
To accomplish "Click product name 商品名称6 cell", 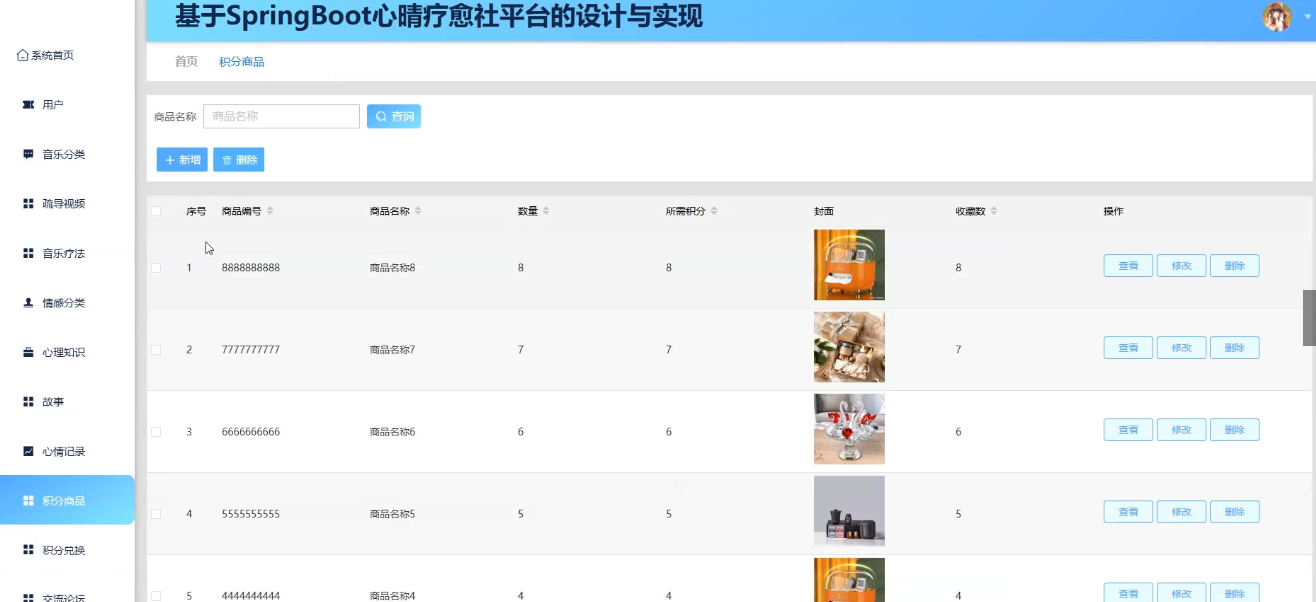I will pyautogui.click(x=392, y=432).
